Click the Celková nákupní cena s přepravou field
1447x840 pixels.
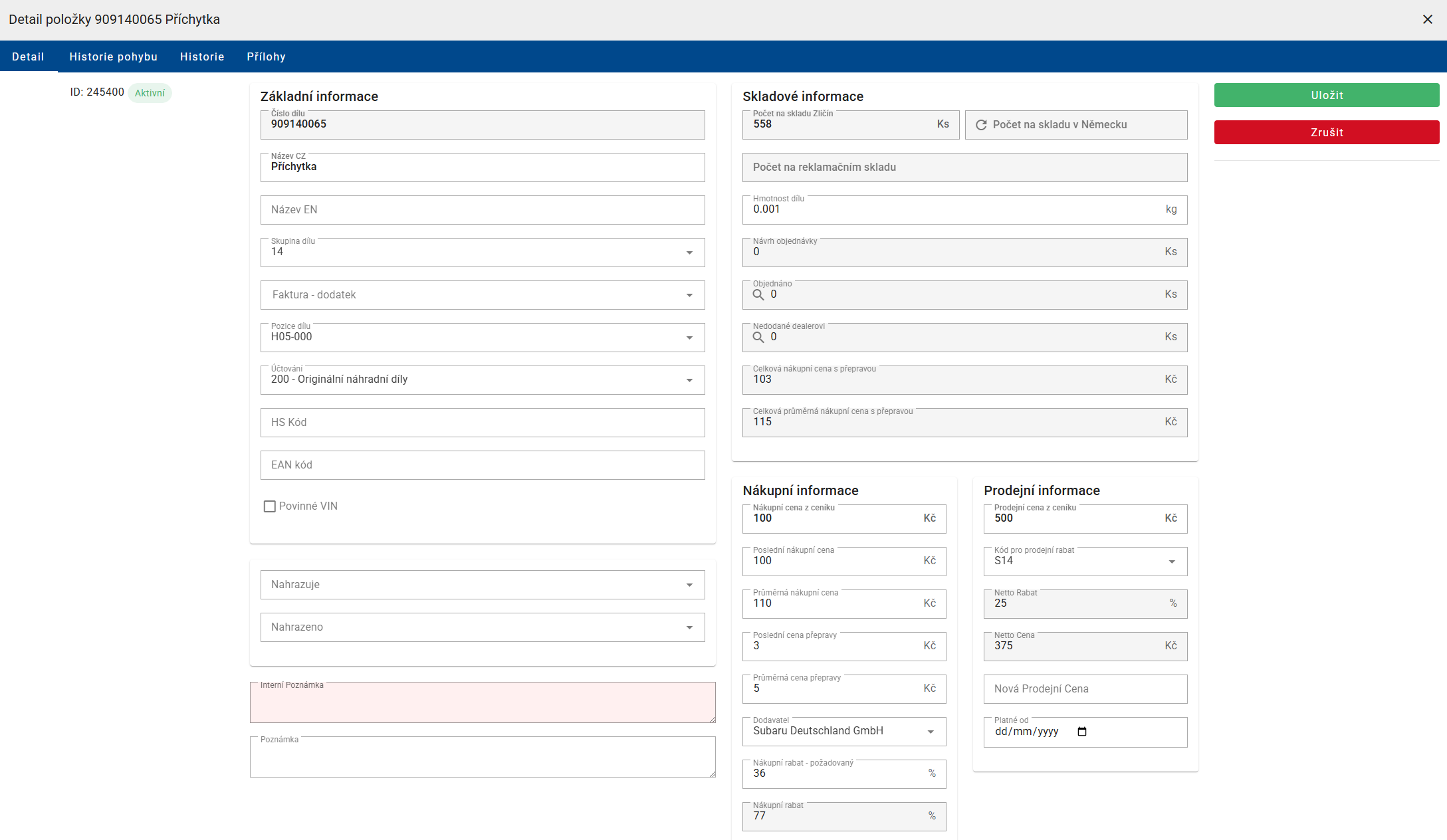[964, 380]
